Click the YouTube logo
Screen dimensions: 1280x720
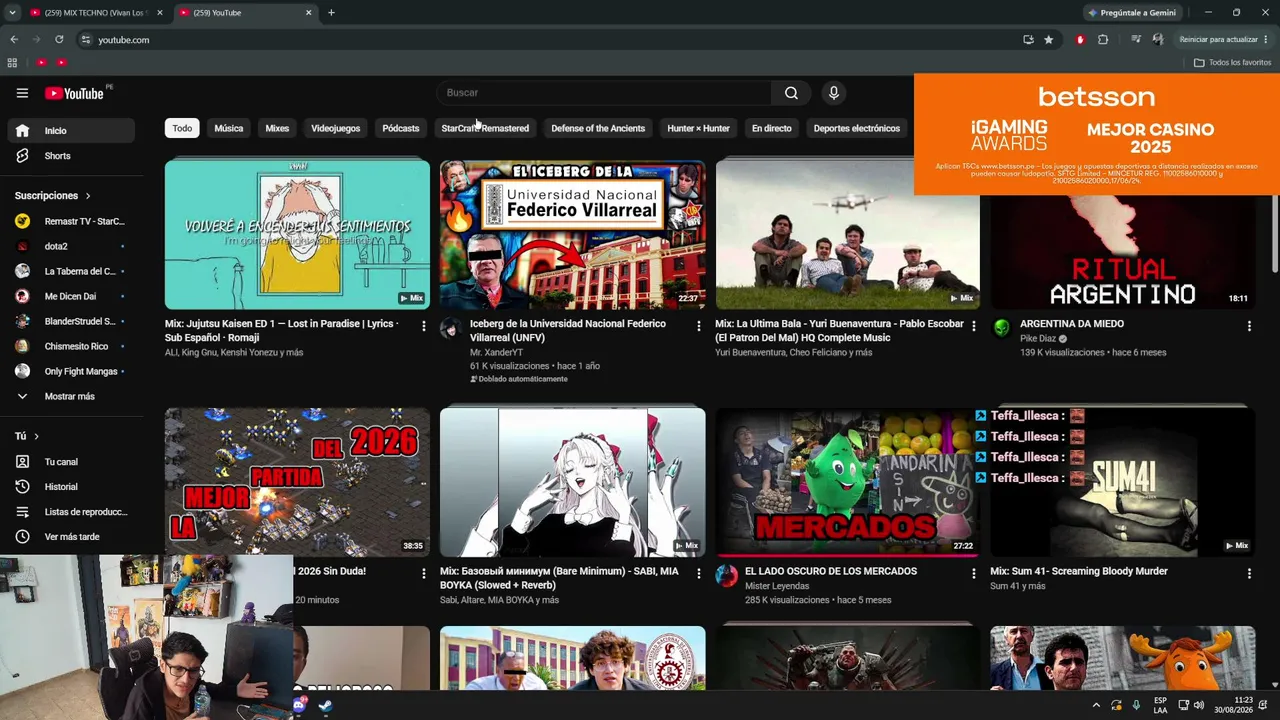pyautogui.click(x=76, y=93)
